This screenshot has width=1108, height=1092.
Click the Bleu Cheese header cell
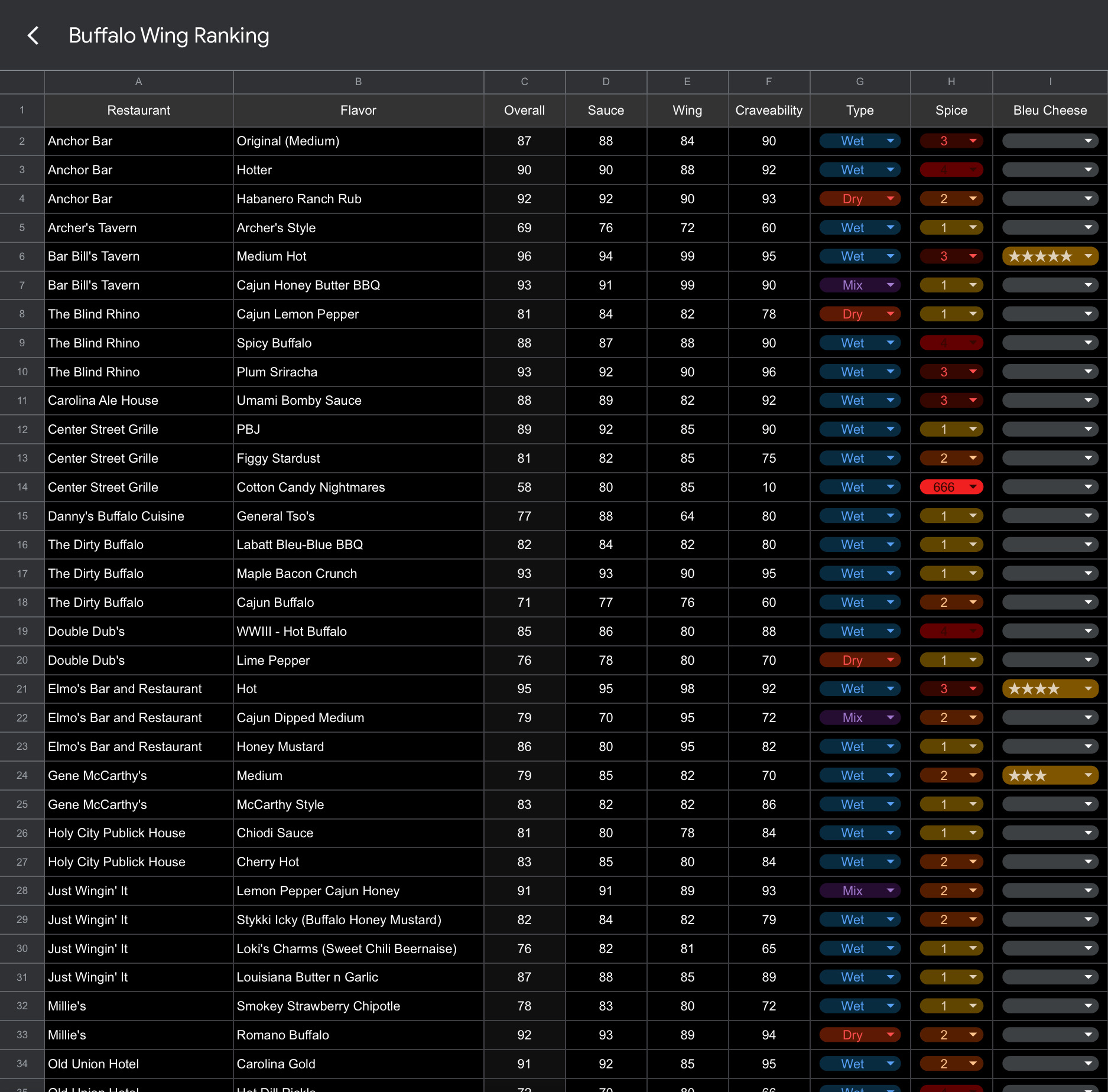(x=1049, y=110)
